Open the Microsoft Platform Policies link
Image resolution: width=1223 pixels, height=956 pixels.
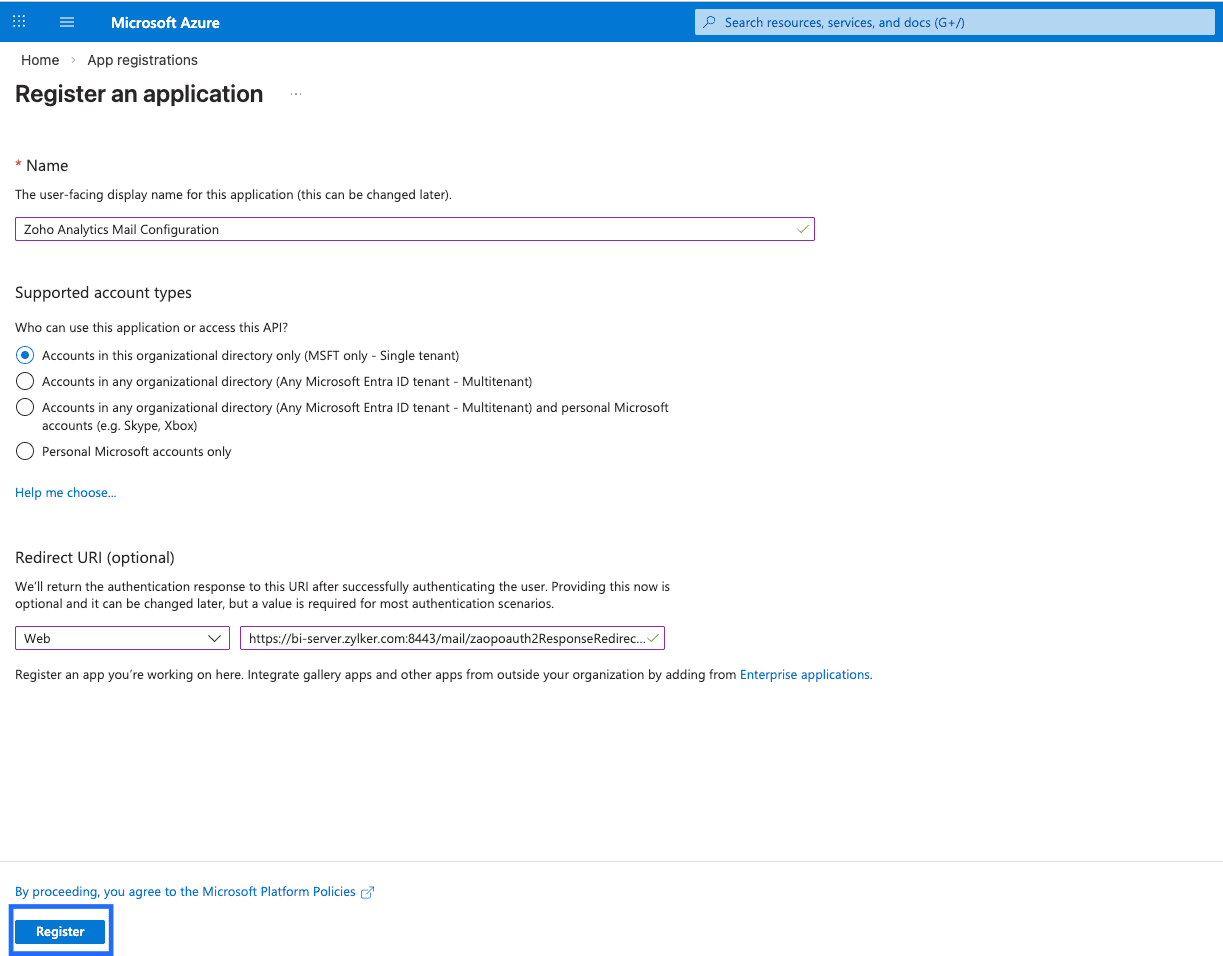185,892
